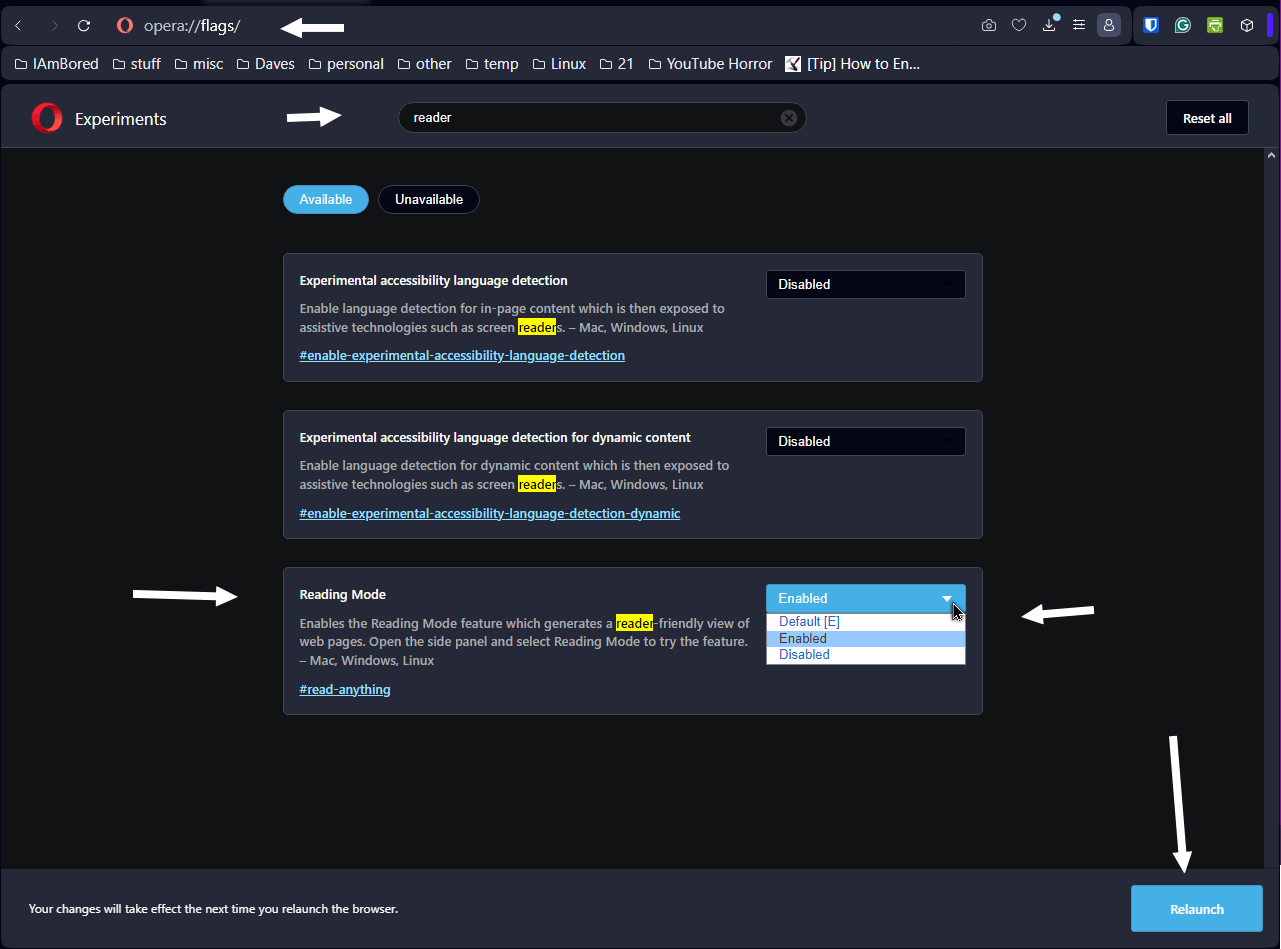Open #enable-experimental-accessibility-language-detection-dynamic link
Viewport: 1281px width, 949px height.
pyautogui.click(x=490, y=514)
